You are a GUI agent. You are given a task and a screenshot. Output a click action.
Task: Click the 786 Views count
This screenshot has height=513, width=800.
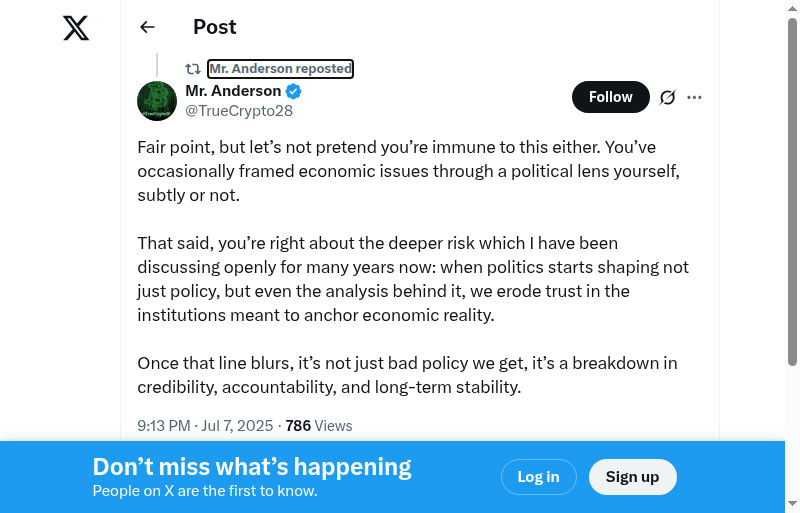tap(319, 425)
